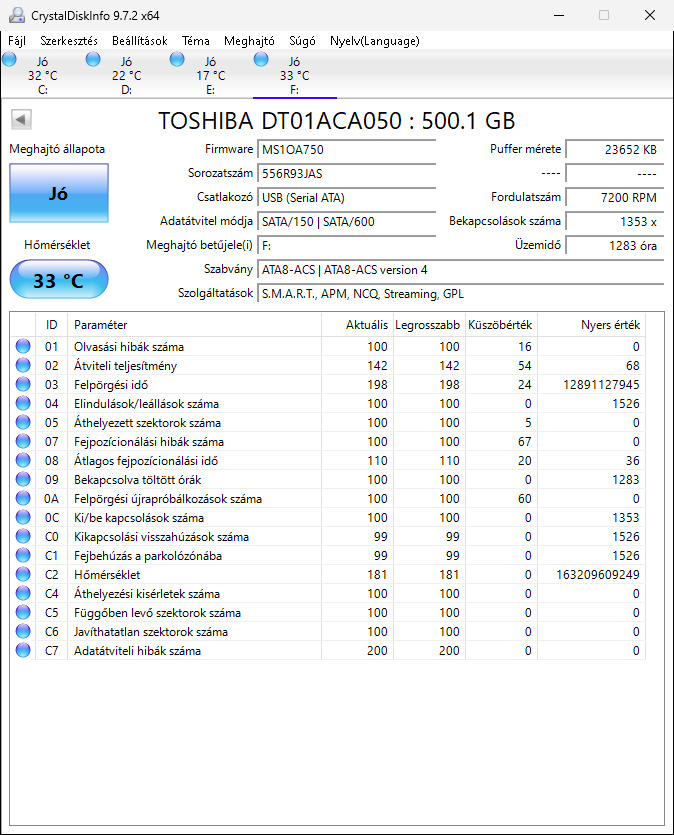Click the status orb of row 0A Felpörgési újrapróbálkozások
Screen dimensions: 674x835
click(23, 498)
